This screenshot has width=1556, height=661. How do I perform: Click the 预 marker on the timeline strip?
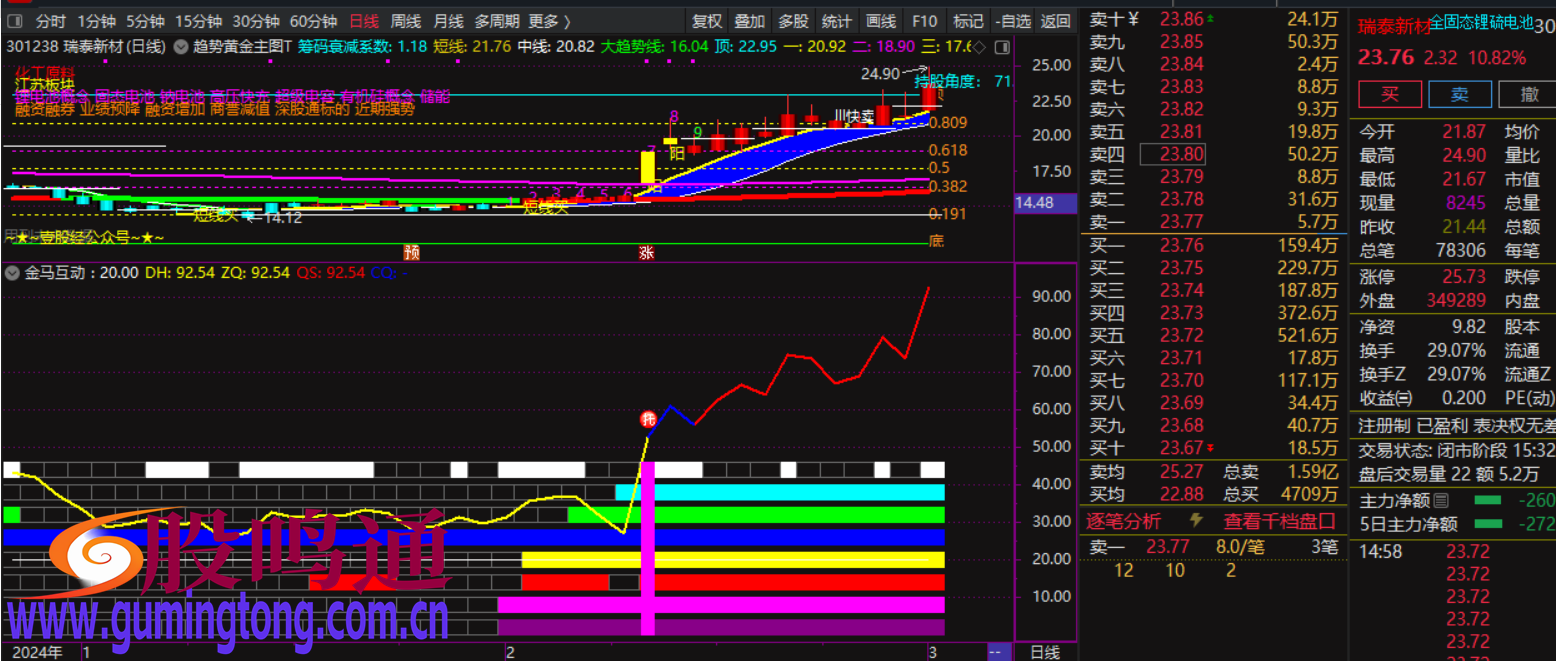[x=411, y=253]
